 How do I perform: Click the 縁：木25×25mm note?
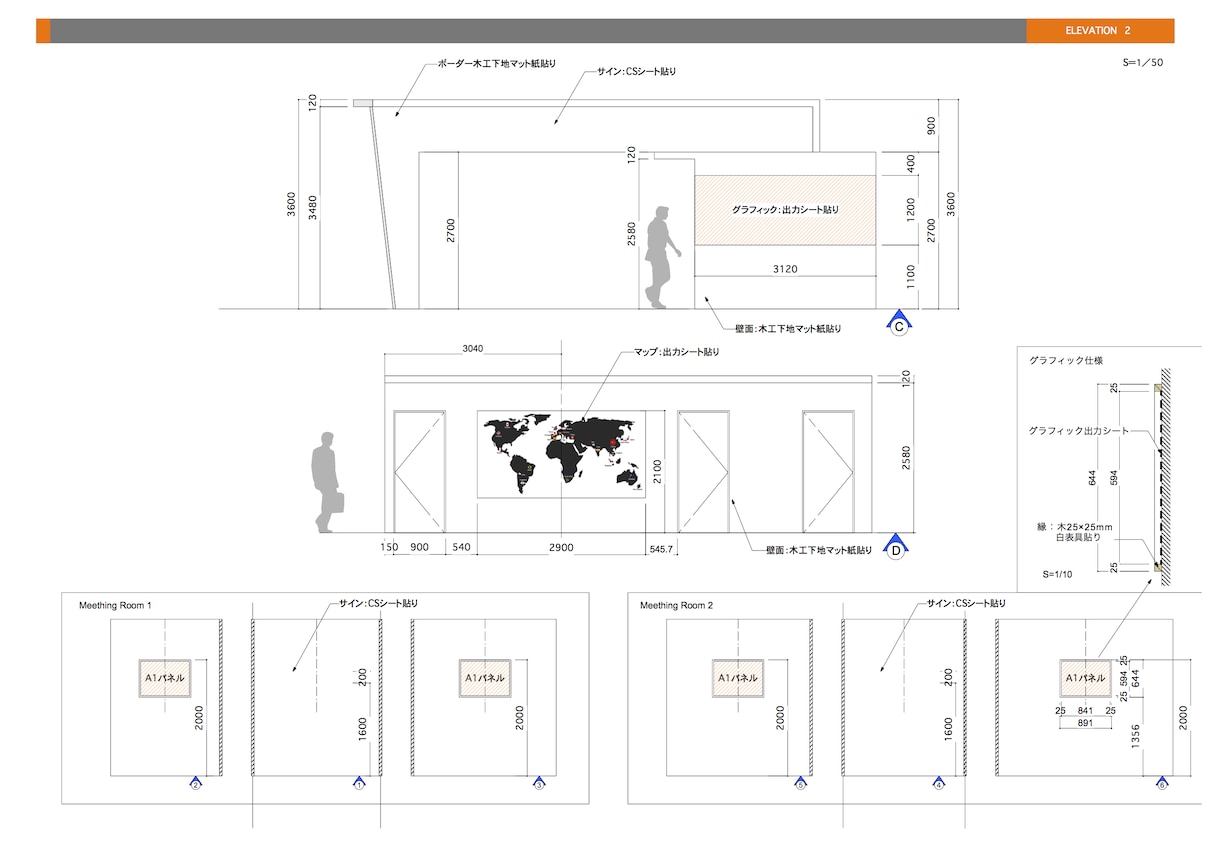point(1075,526)
